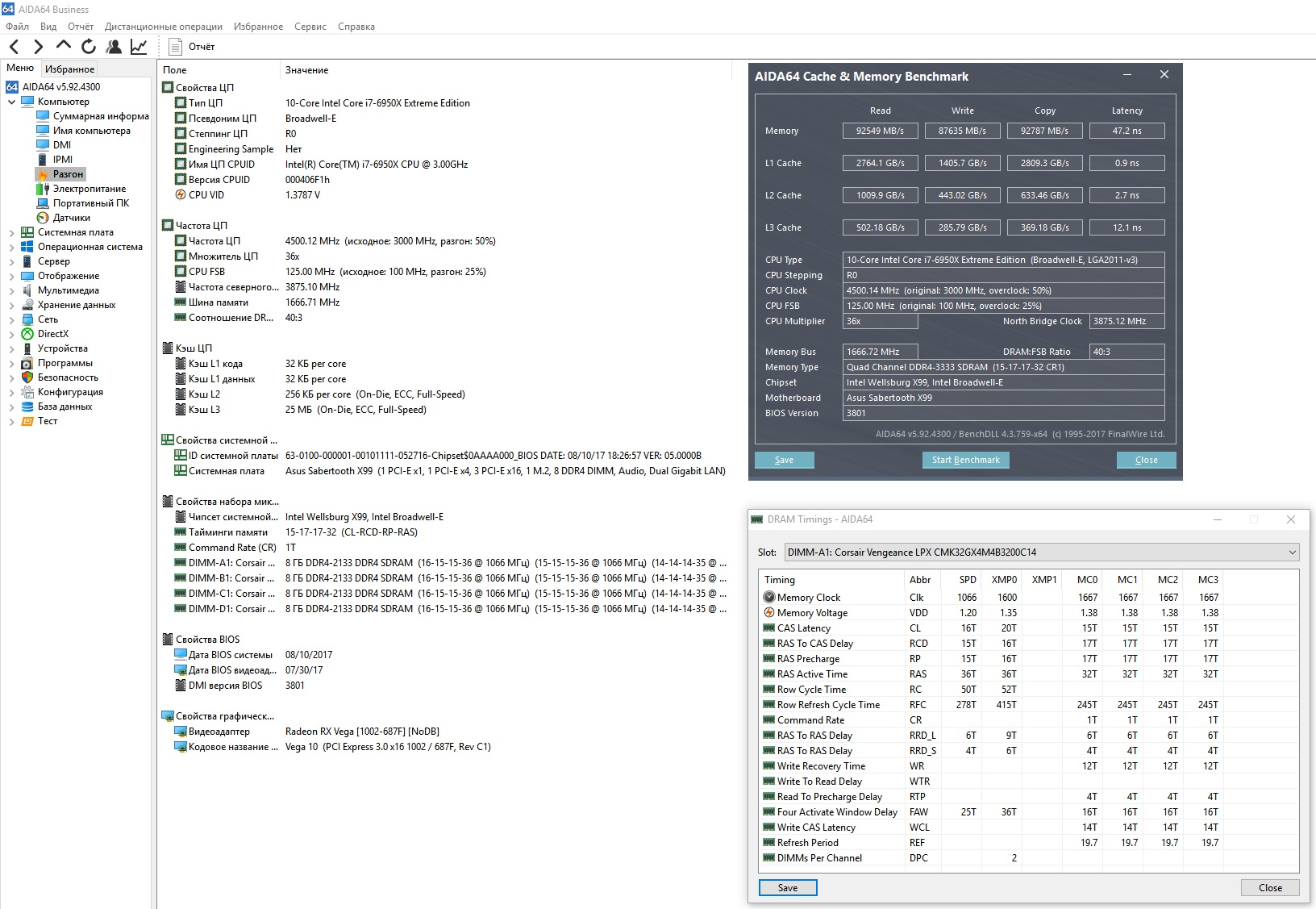The image size is (1316, 909).
Task: Open the Сервис menu
Action: (x=310, y=27)
